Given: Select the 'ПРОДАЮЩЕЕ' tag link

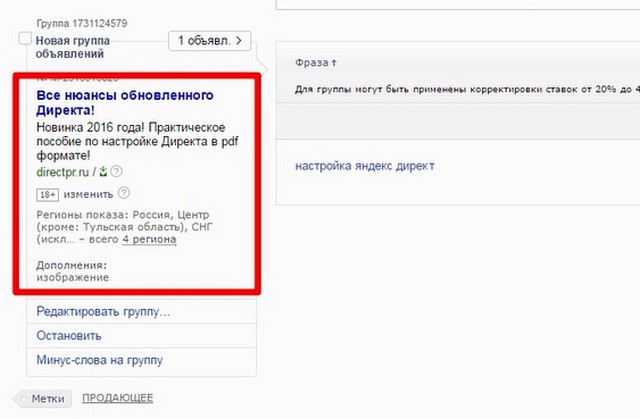Looking at the screenshot, I should click(x=118, y=398).
